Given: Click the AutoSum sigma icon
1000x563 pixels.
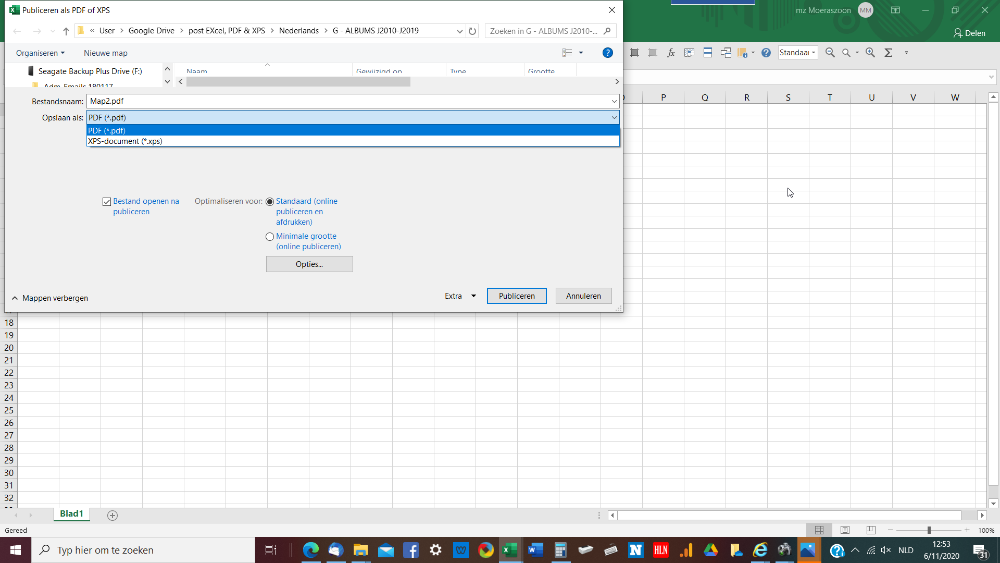Looking at the screenshot, I should (888, 53).
